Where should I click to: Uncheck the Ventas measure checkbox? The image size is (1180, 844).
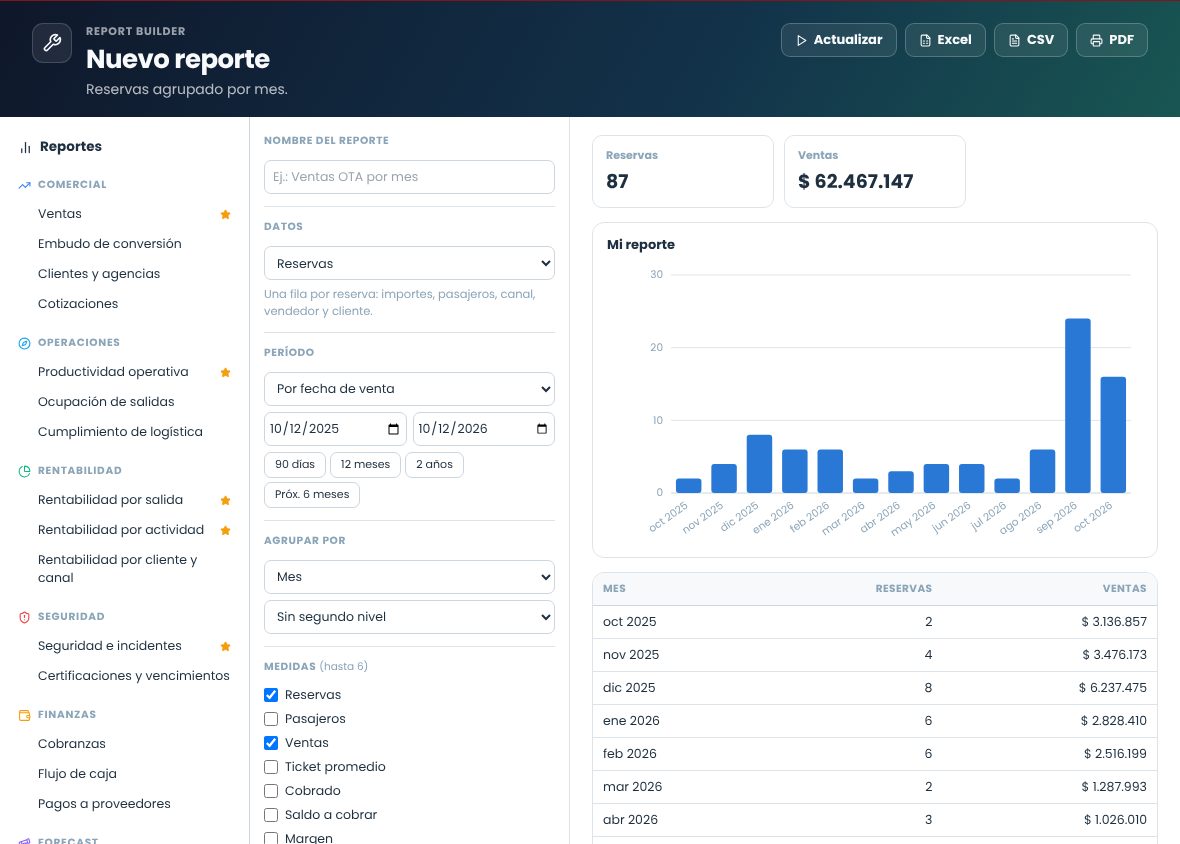[271, 743]
